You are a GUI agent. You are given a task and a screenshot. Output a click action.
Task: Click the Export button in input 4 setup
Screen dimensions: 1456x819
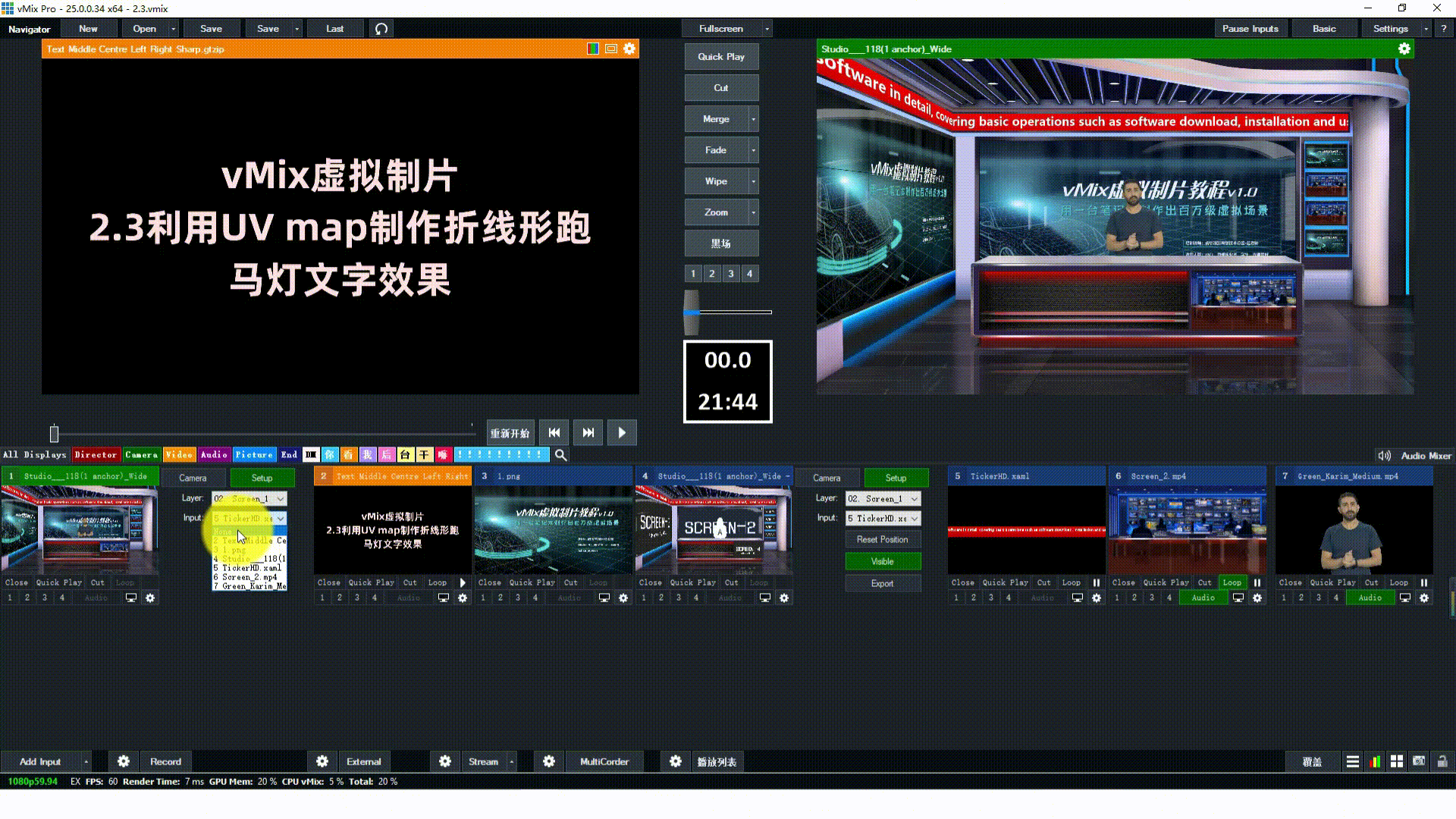click(x=883, y=584)
